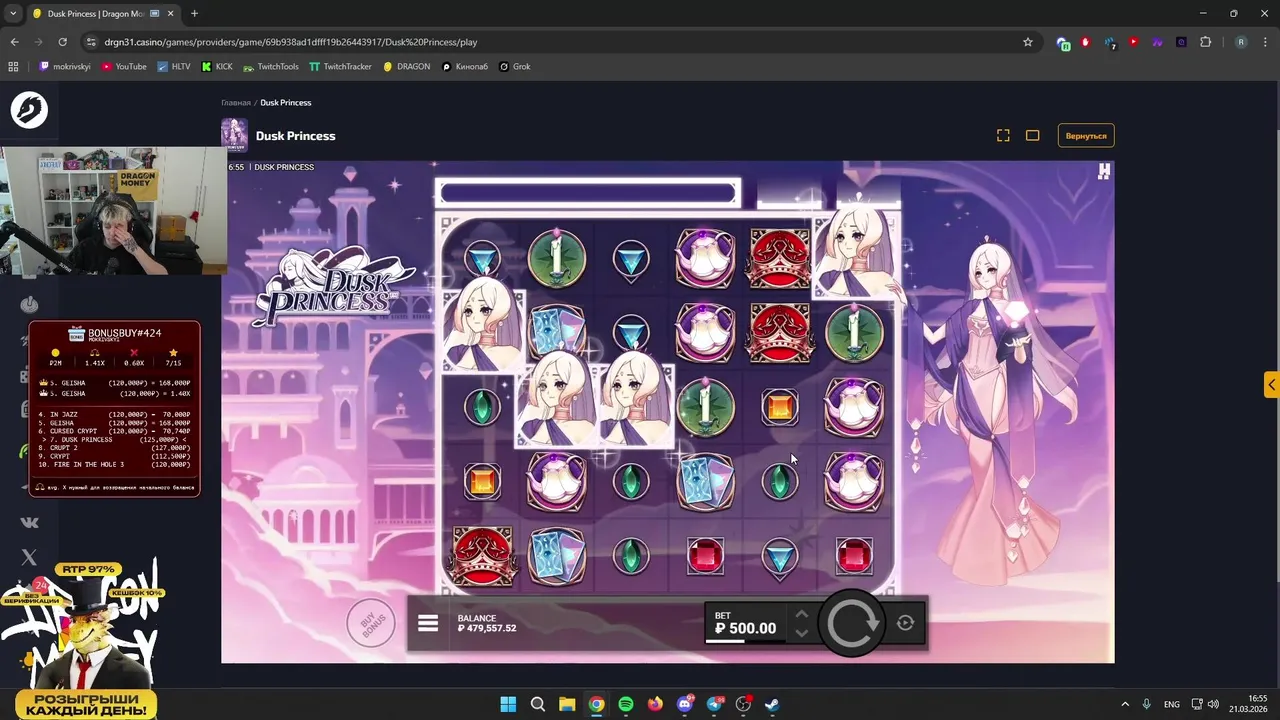Open the TwitchTracker bookmark
The image size is (1280, 720).
tap(340, 67)
